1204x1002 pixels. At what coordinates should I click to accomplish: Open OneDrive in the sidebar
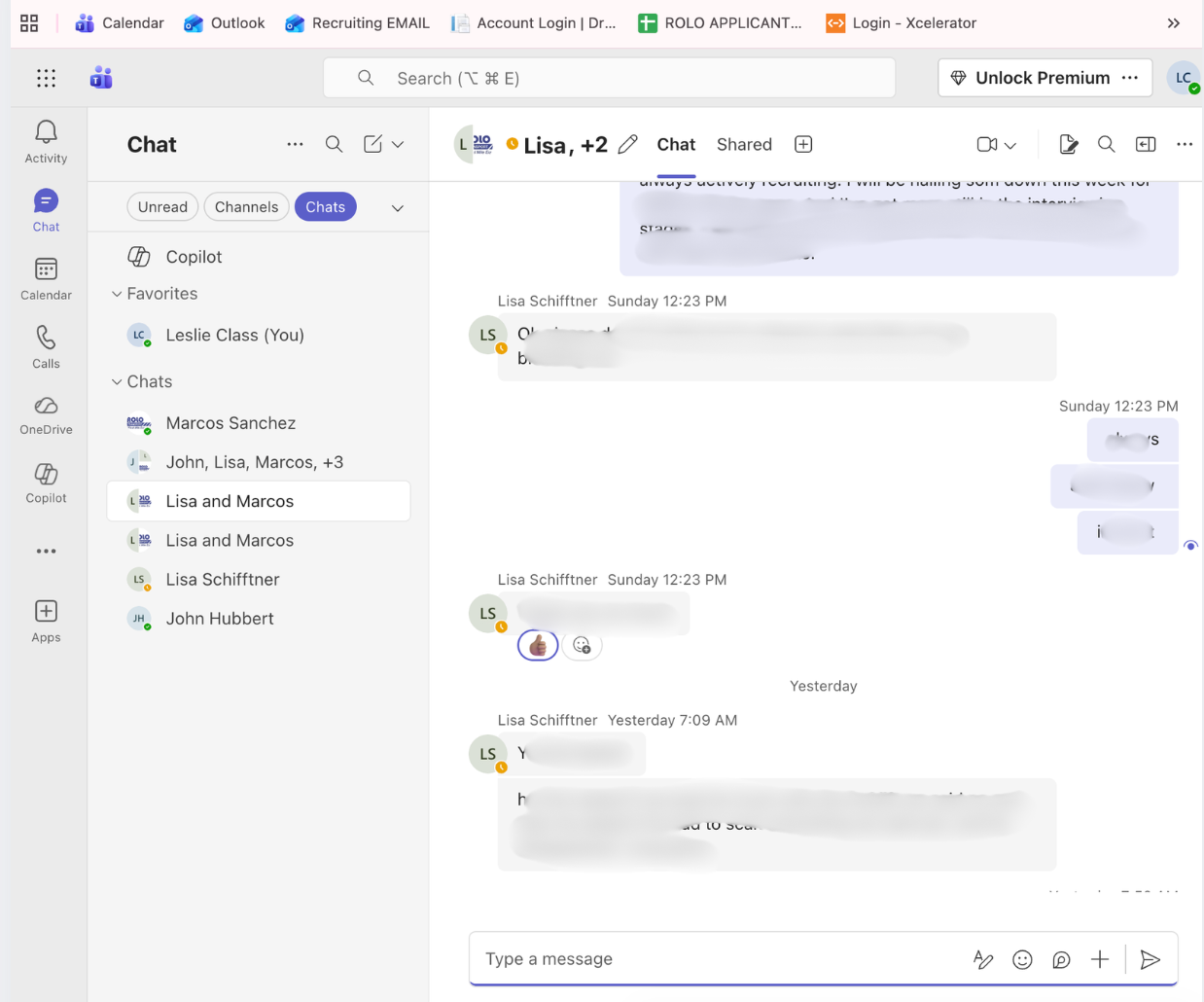(46, 414)
